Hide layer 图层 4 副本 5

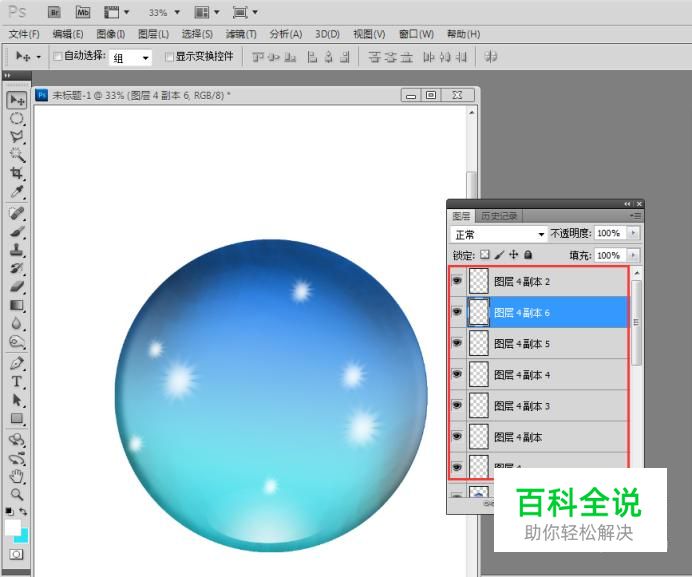click(x=457, y=343)
